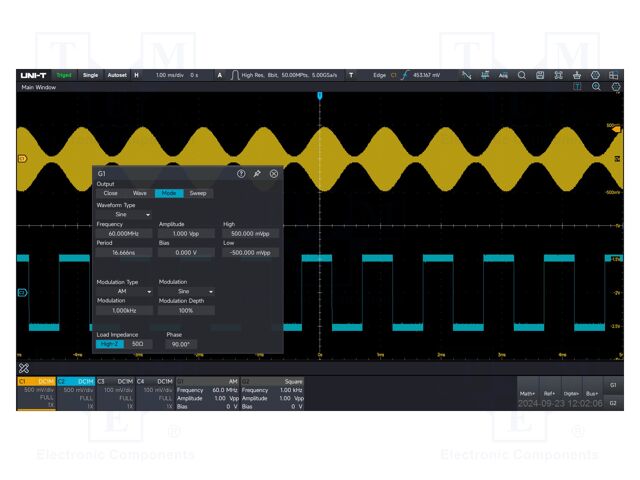Open the settings hexagon icon in top toolbar
This screenshot has height=480, width=640.
coord(595,75)
